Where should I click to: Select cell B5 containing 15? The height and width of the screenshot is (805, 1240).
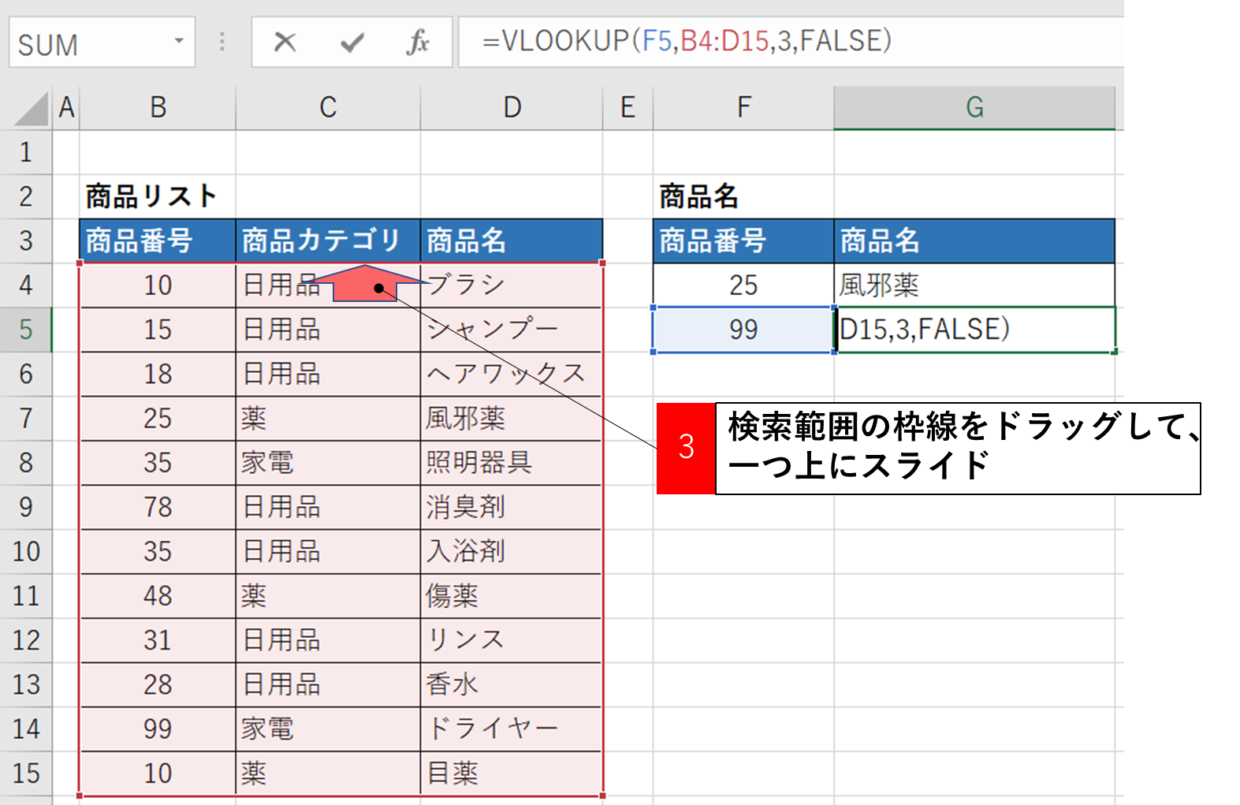(157, 329)
